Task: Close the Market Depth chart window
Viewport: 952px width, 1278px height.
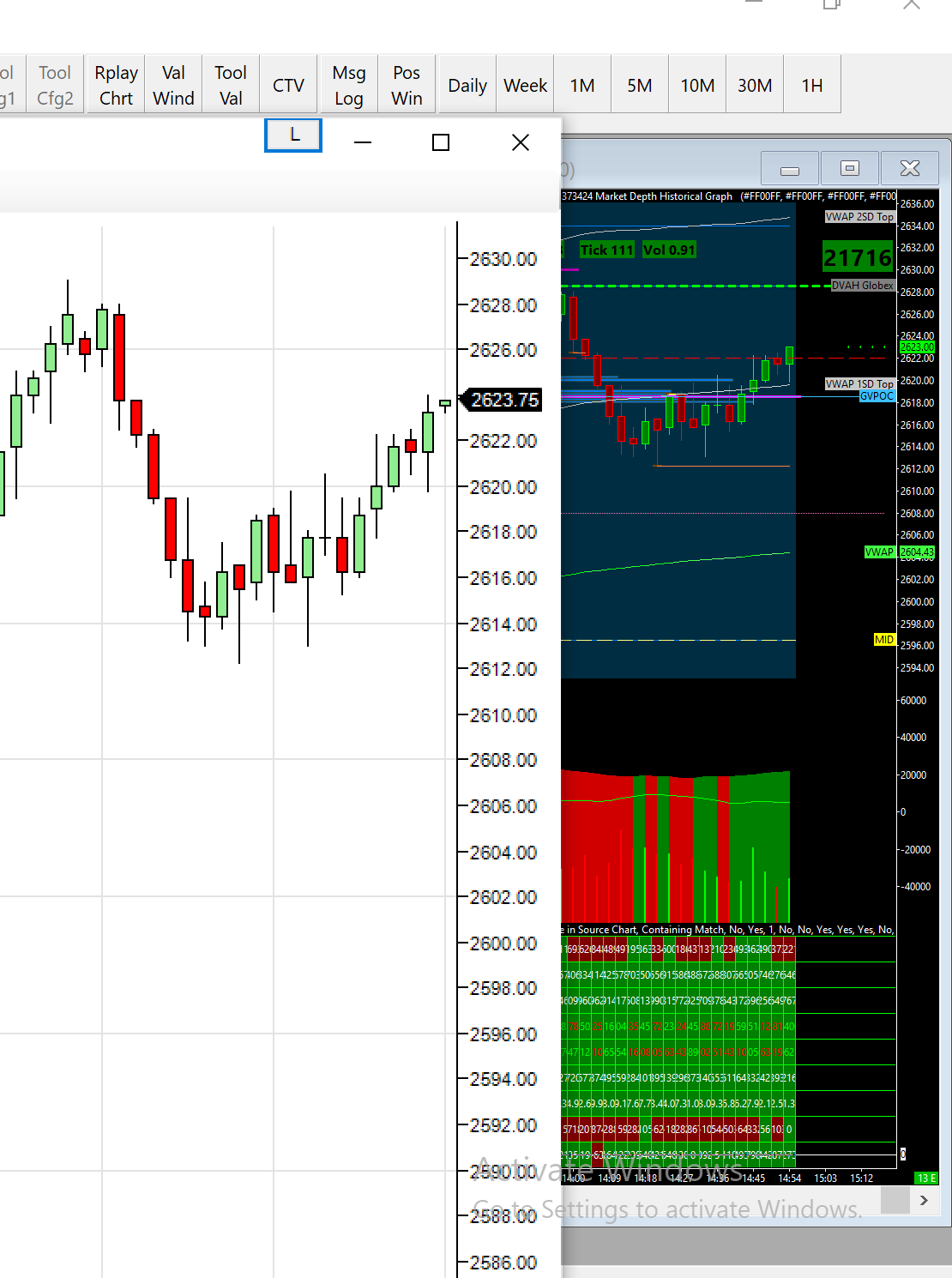Action: click(x=910, y=168)
